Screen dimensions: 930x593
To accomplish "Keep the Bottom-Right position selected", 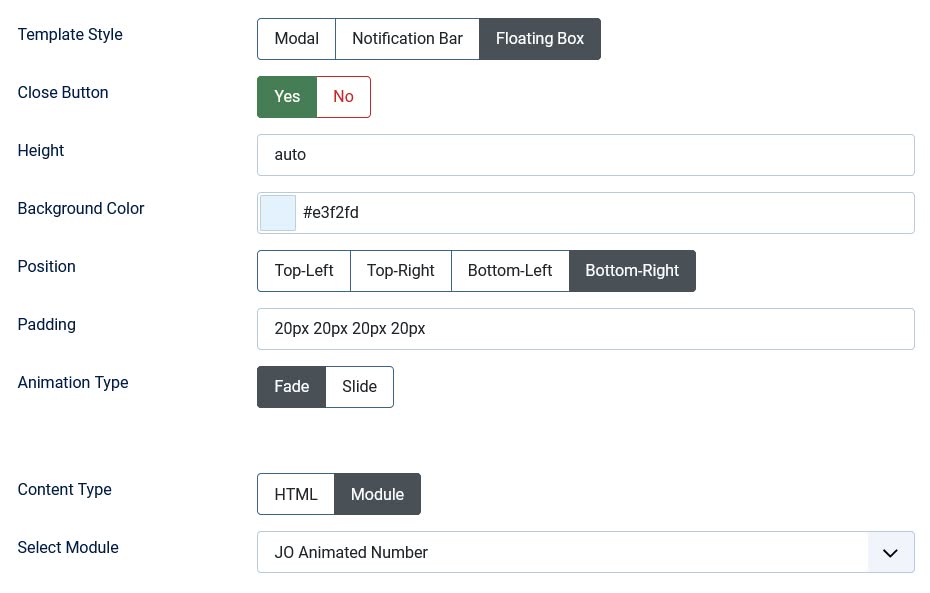I will 632,270.
